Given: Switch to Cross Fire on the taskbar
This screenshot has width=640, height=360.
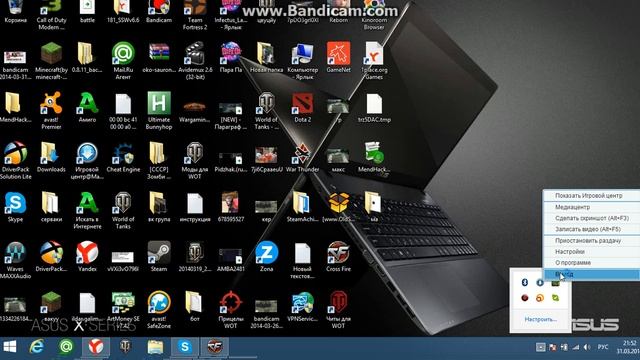Looking at the screenshot, I should coord(214,347).
